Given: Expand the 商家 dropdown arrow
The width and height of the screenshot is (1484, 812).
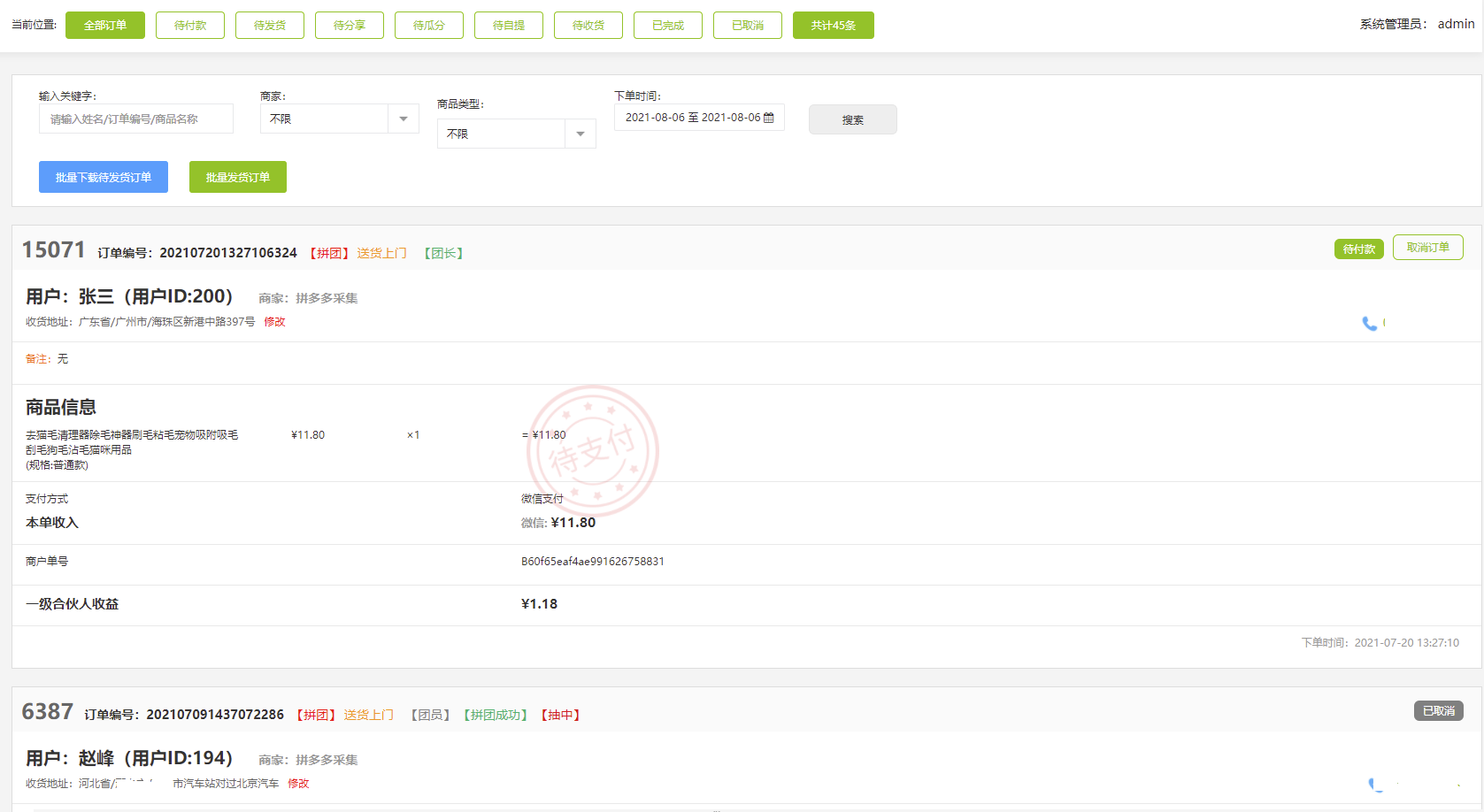Looking at the screenshot, I should tap(404, 119).
